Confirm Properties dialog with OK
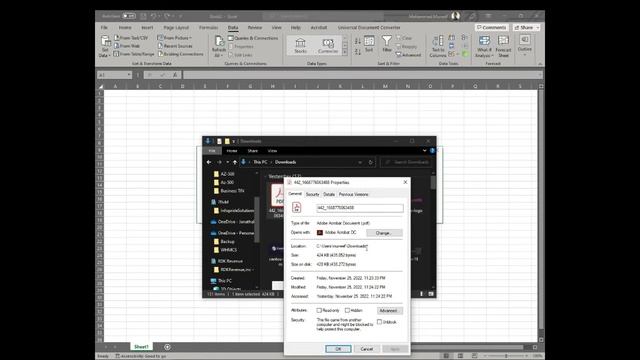 pos(338,349)
